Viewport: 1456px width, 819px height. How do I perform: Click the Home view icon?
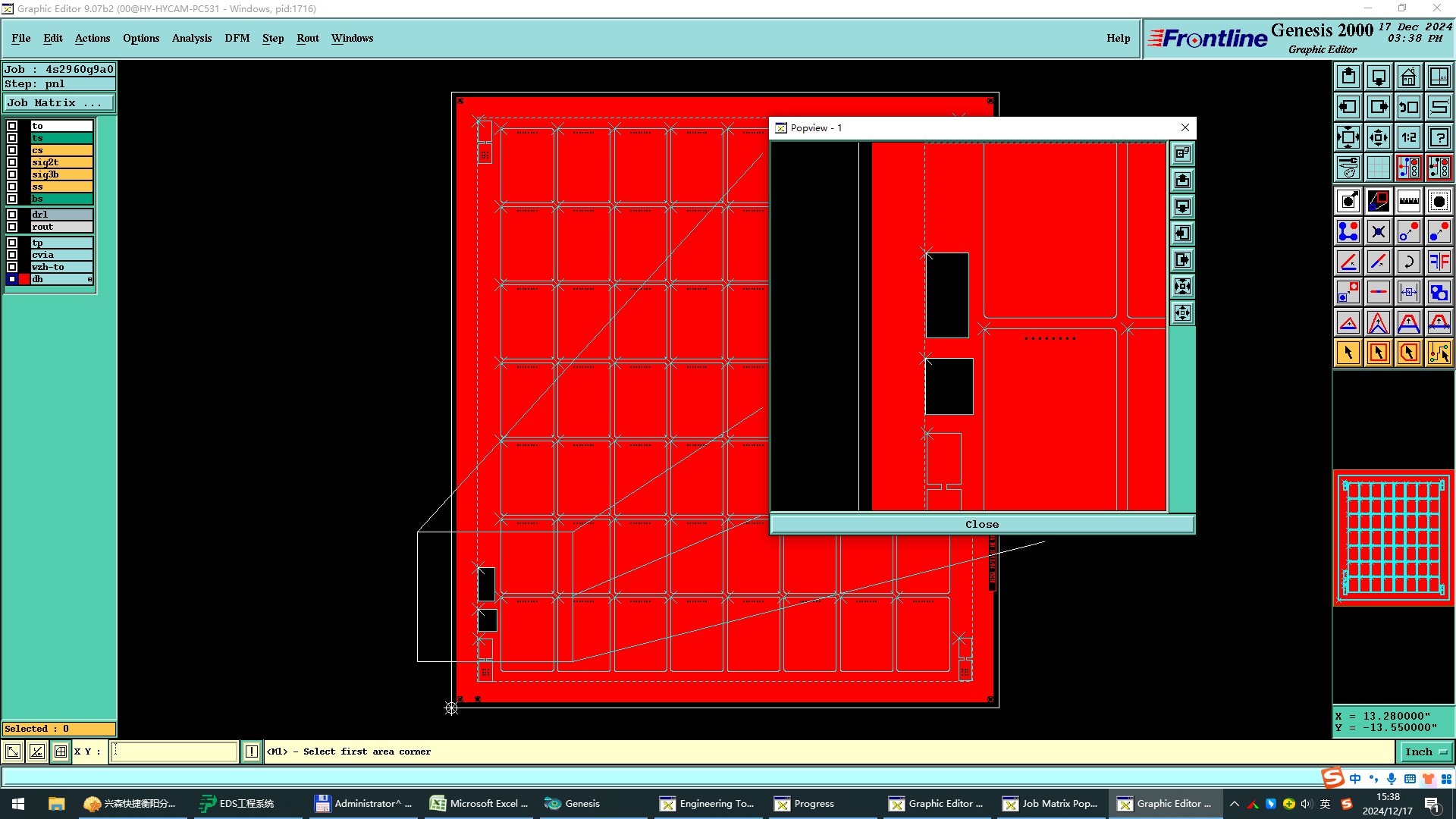pyautogui.click(x=1408, y=77)
